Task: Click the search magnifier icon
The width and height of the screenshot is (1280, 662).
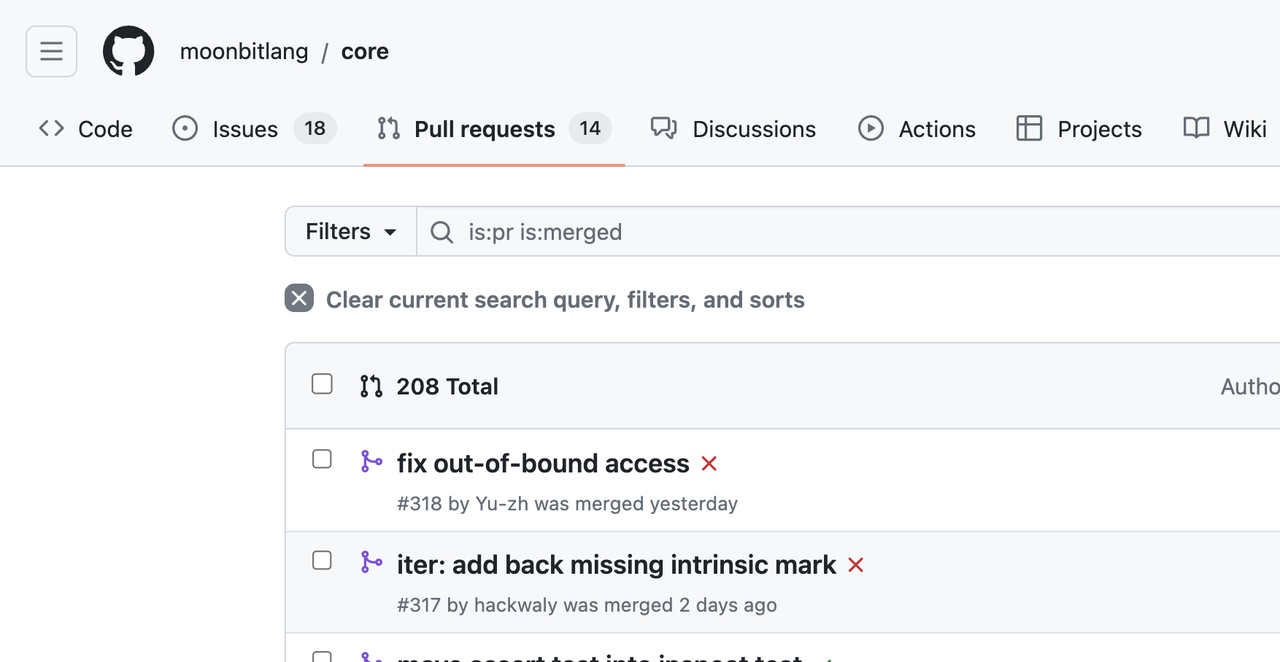Action: (x=441, y=232)
